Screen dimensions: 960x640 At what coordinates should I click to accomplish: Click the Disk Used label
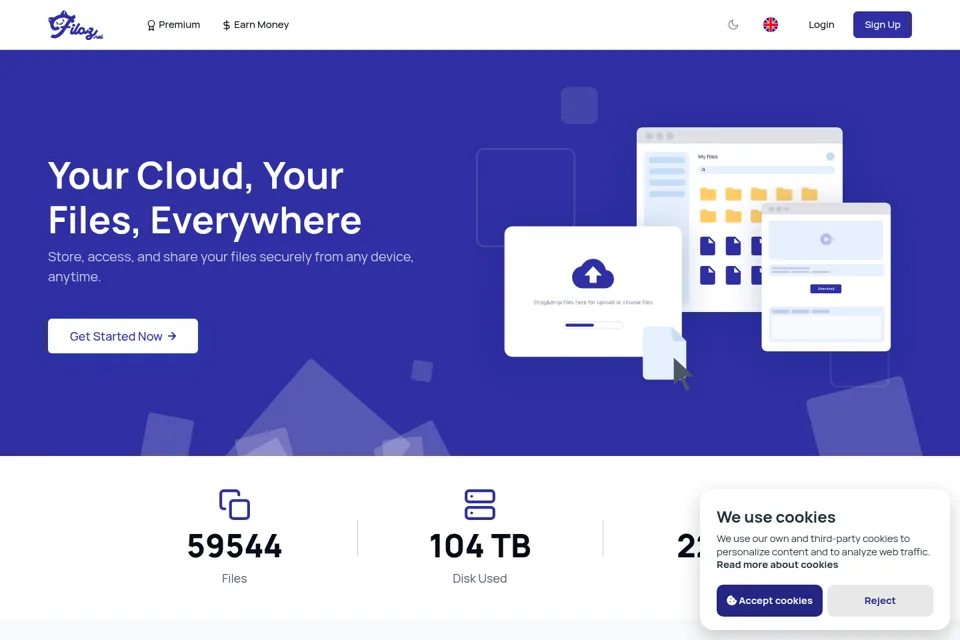[x=479, y=578]
